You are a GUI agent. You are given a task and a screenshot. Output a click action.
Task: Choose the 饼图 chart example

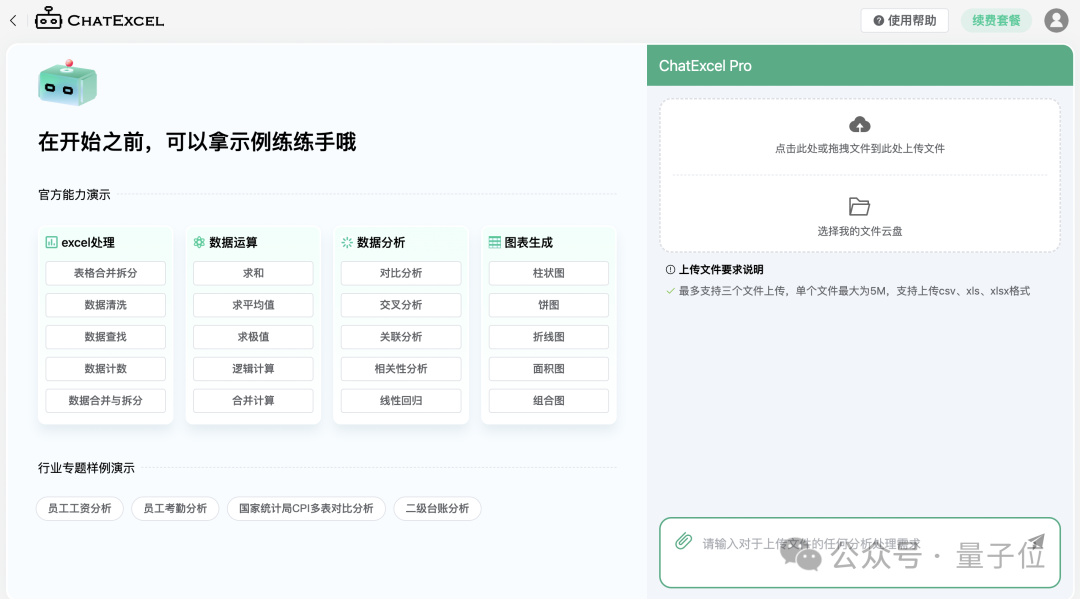(x=549, y=305)
